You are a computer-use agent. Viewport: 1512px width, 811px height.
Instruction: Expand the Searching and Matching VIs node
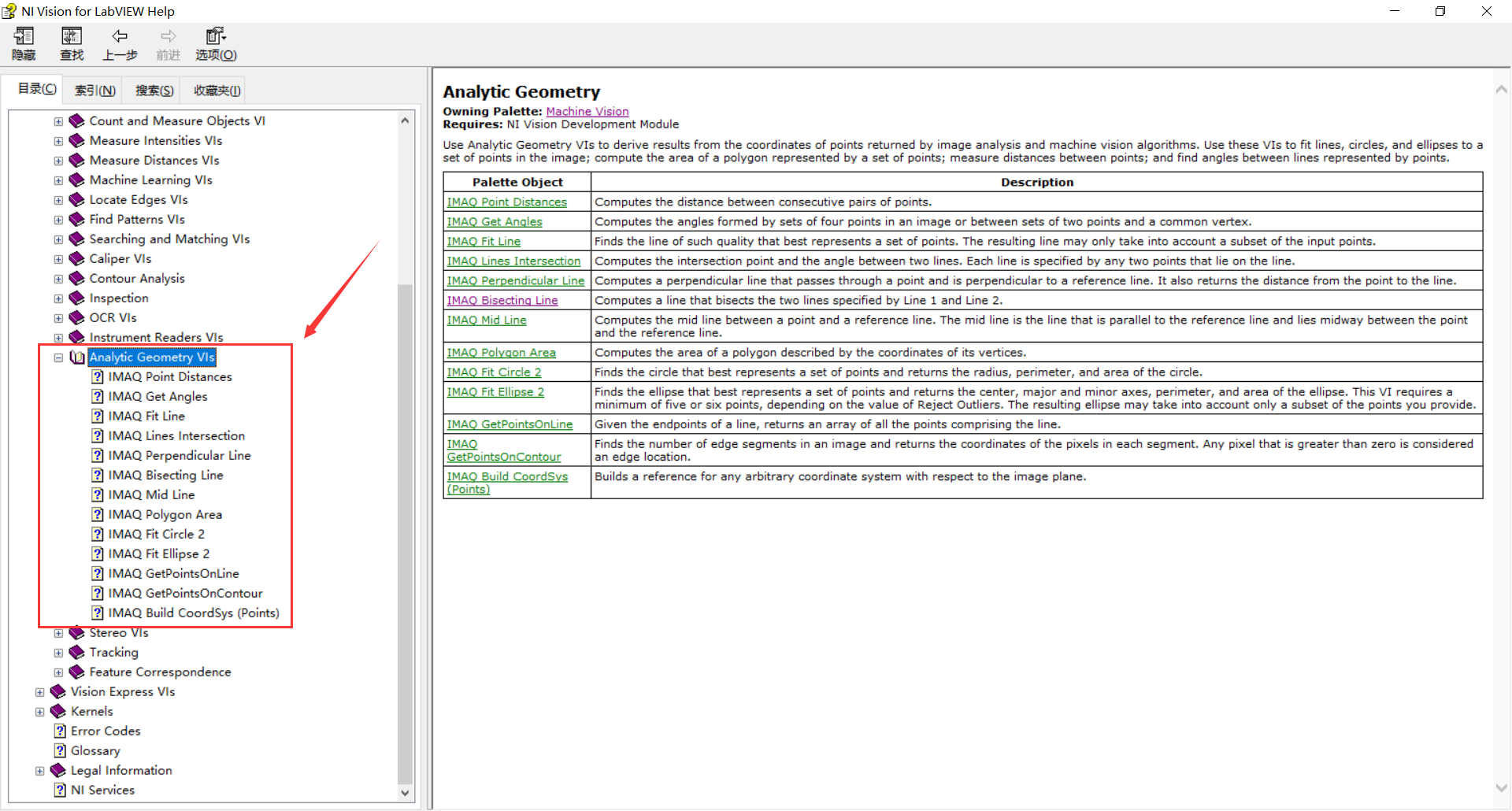(x=58, y=239)
